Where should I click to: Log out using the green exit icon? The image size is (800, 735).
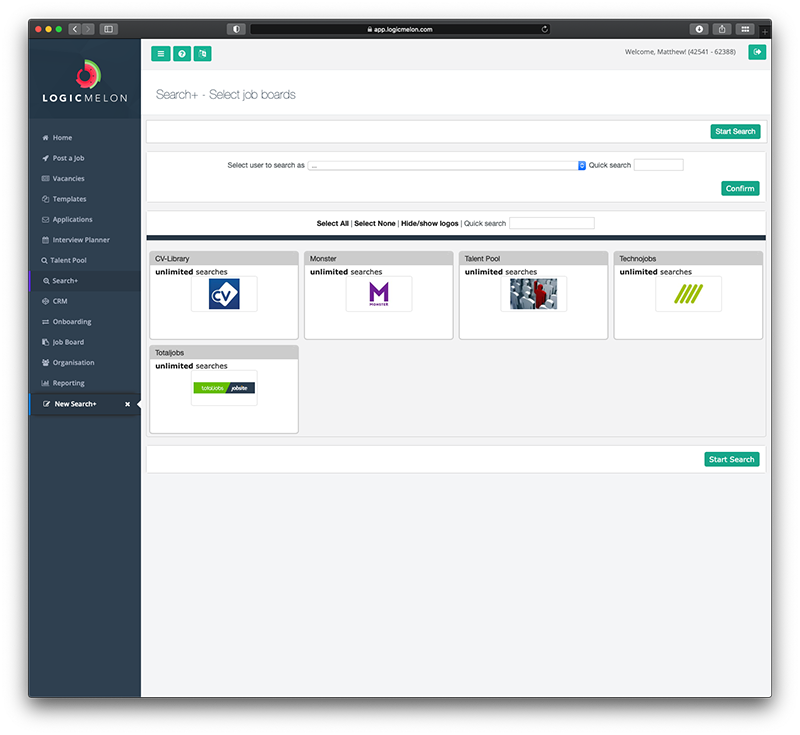(757, 52)
